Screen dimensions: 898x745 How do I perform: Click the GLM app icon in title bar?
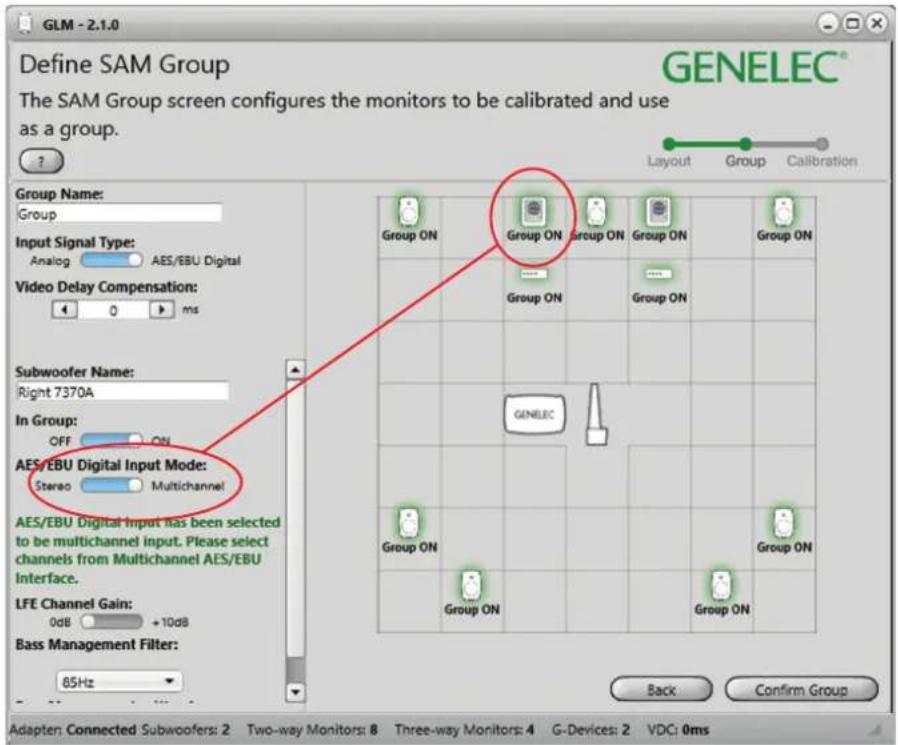25,25
